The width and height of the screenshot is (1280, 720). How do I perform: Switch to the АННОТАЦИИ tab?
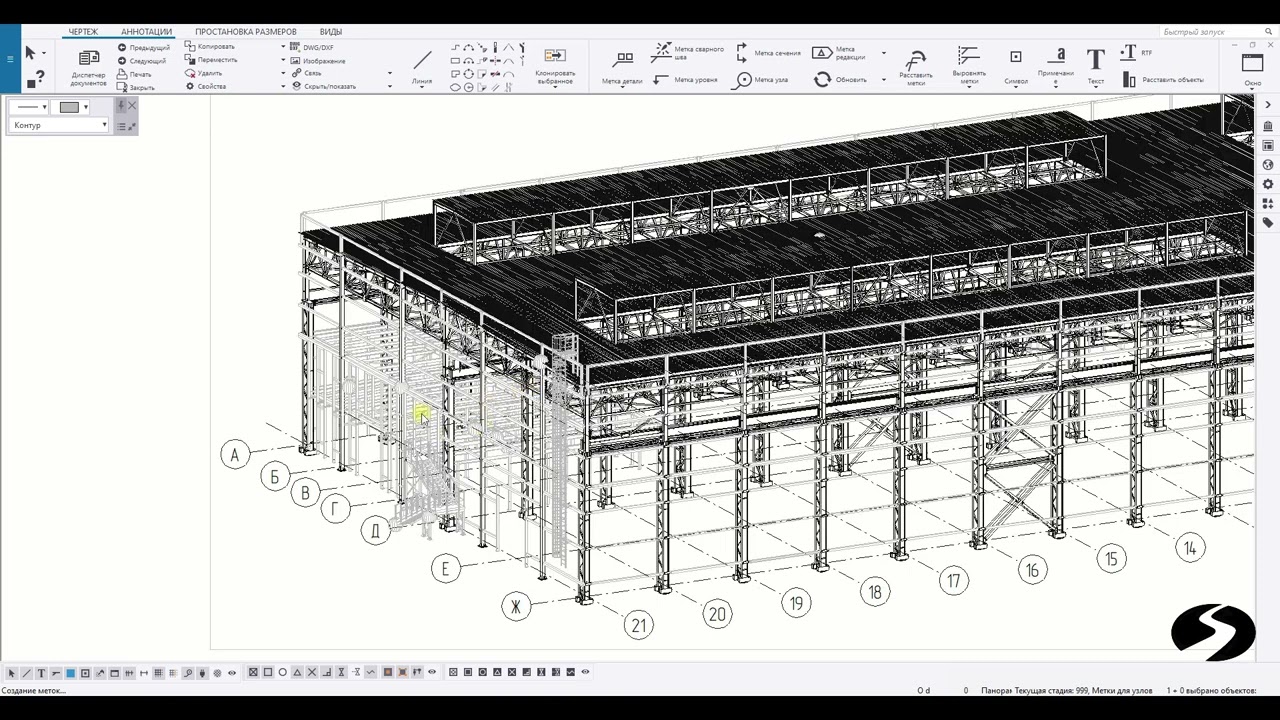click(x=146, y=32)
